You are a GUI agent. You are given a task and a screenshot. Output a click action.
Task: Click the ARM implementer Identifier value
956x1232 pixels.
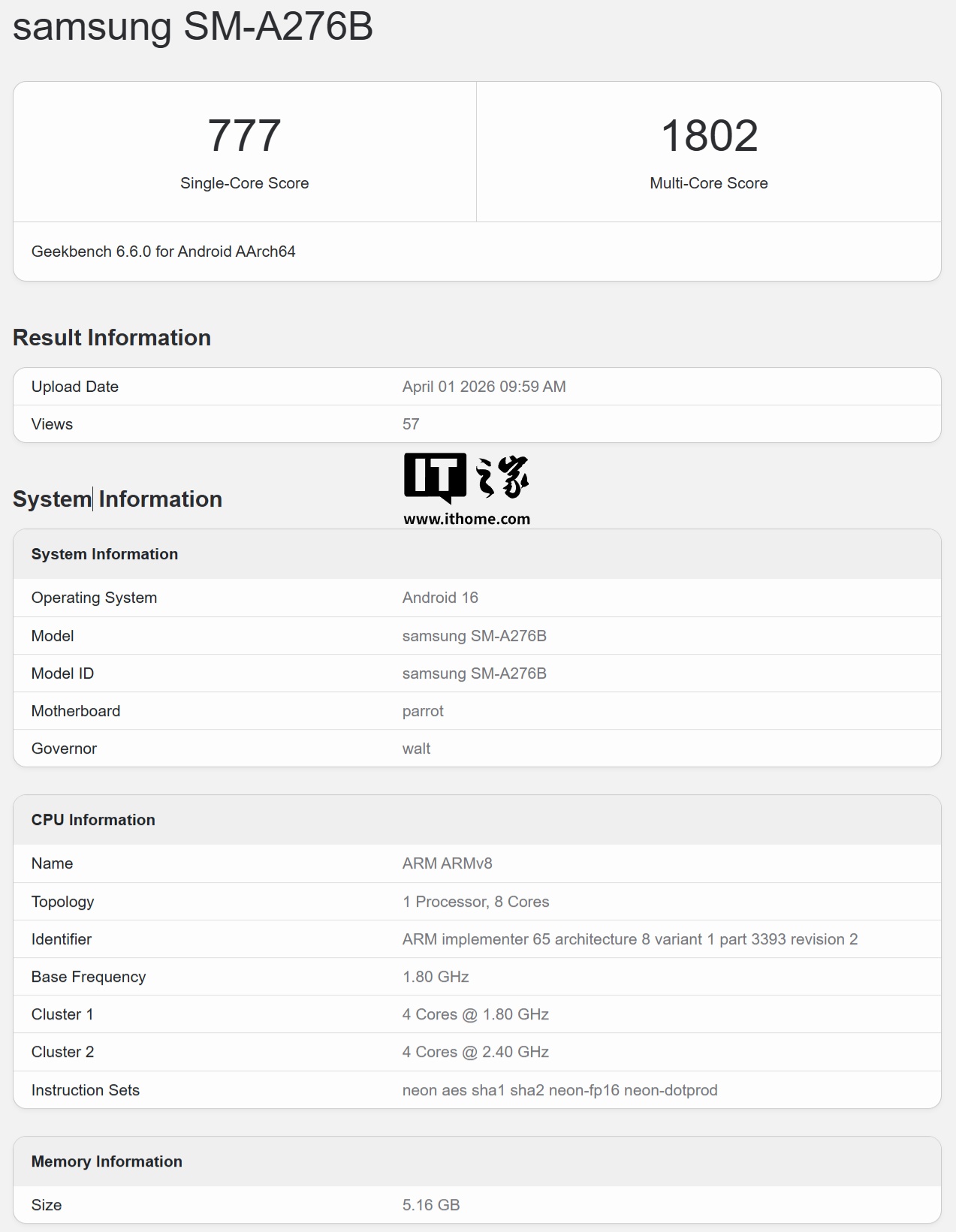(x=629, y=939)
